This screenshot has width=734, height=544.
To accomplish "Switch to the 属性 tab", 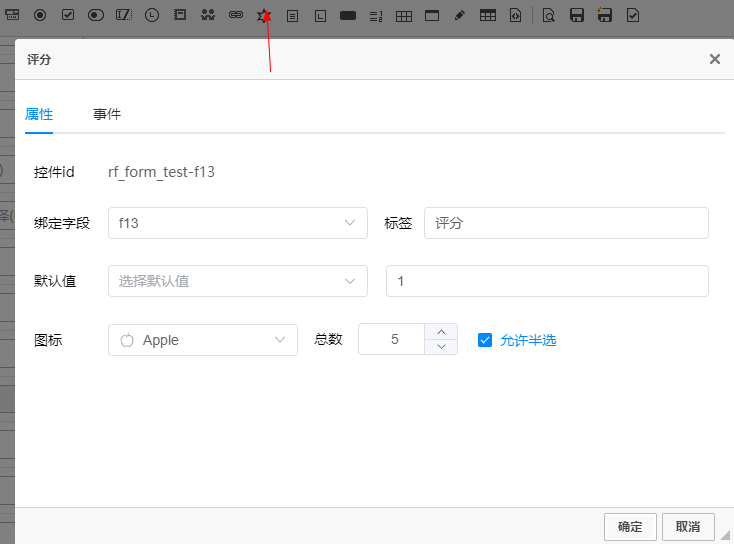I will (x=39, y=114).
